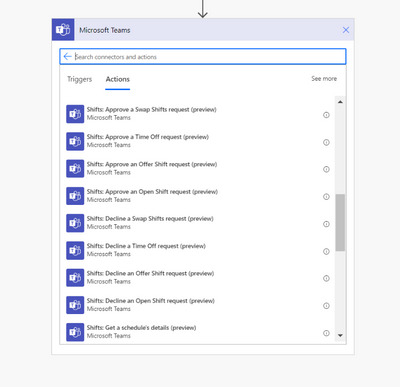Choose 'Shifts: Get a schedule's details (preview)'
The image size is (400, 387).
point(141,328)
